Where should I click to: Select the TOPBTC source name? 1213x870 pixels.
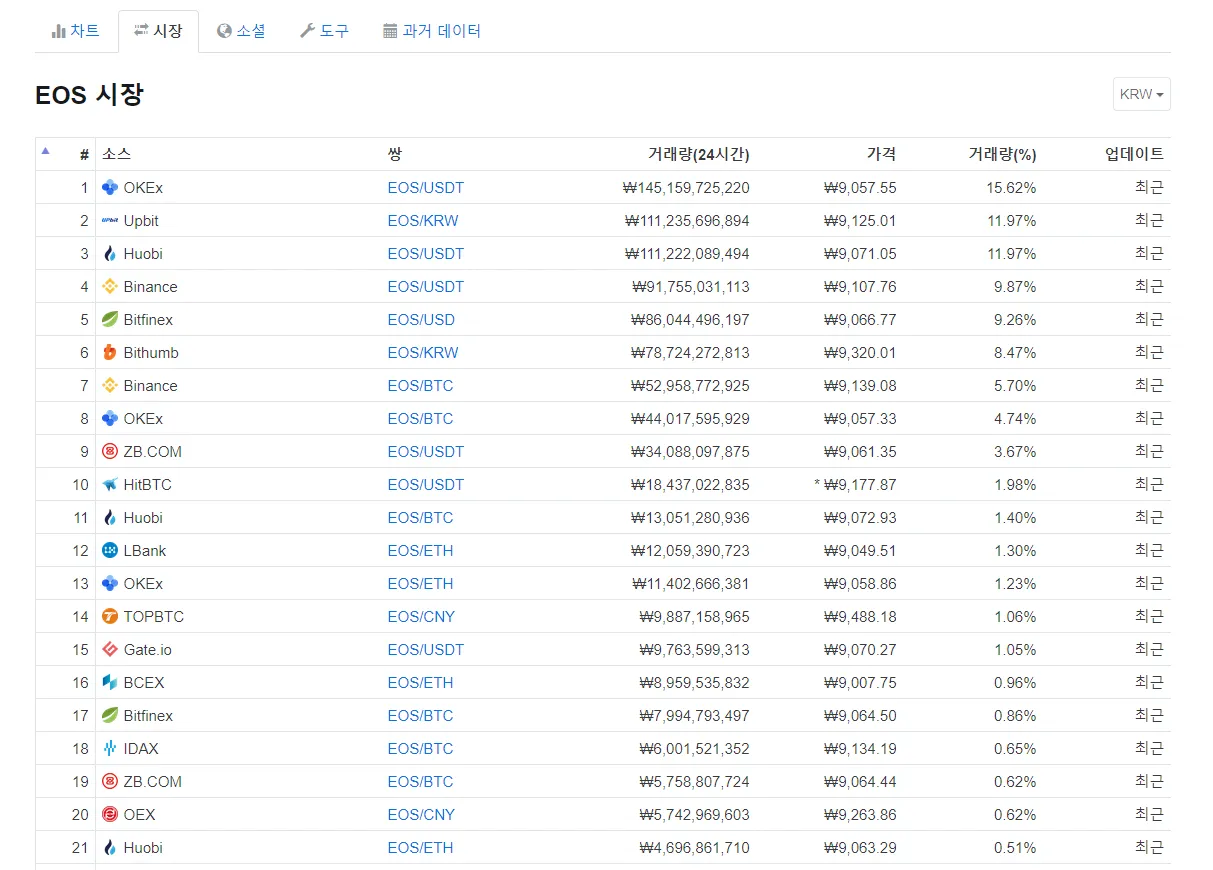[x=154, y=616]
